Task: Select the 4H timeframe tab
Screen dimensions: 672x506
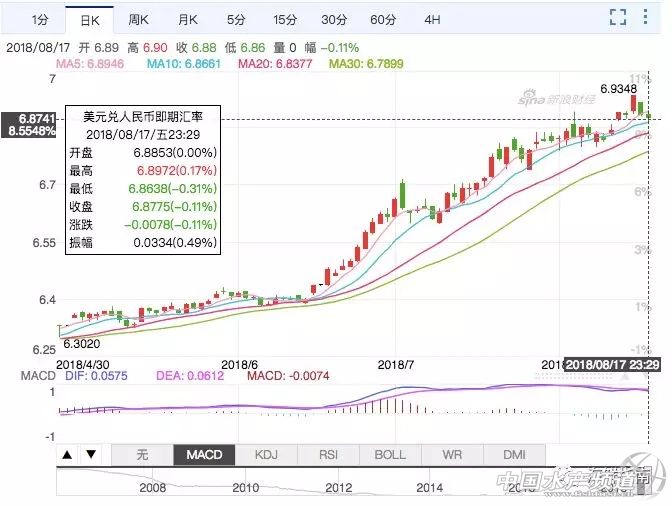Action: click(431, 19)
